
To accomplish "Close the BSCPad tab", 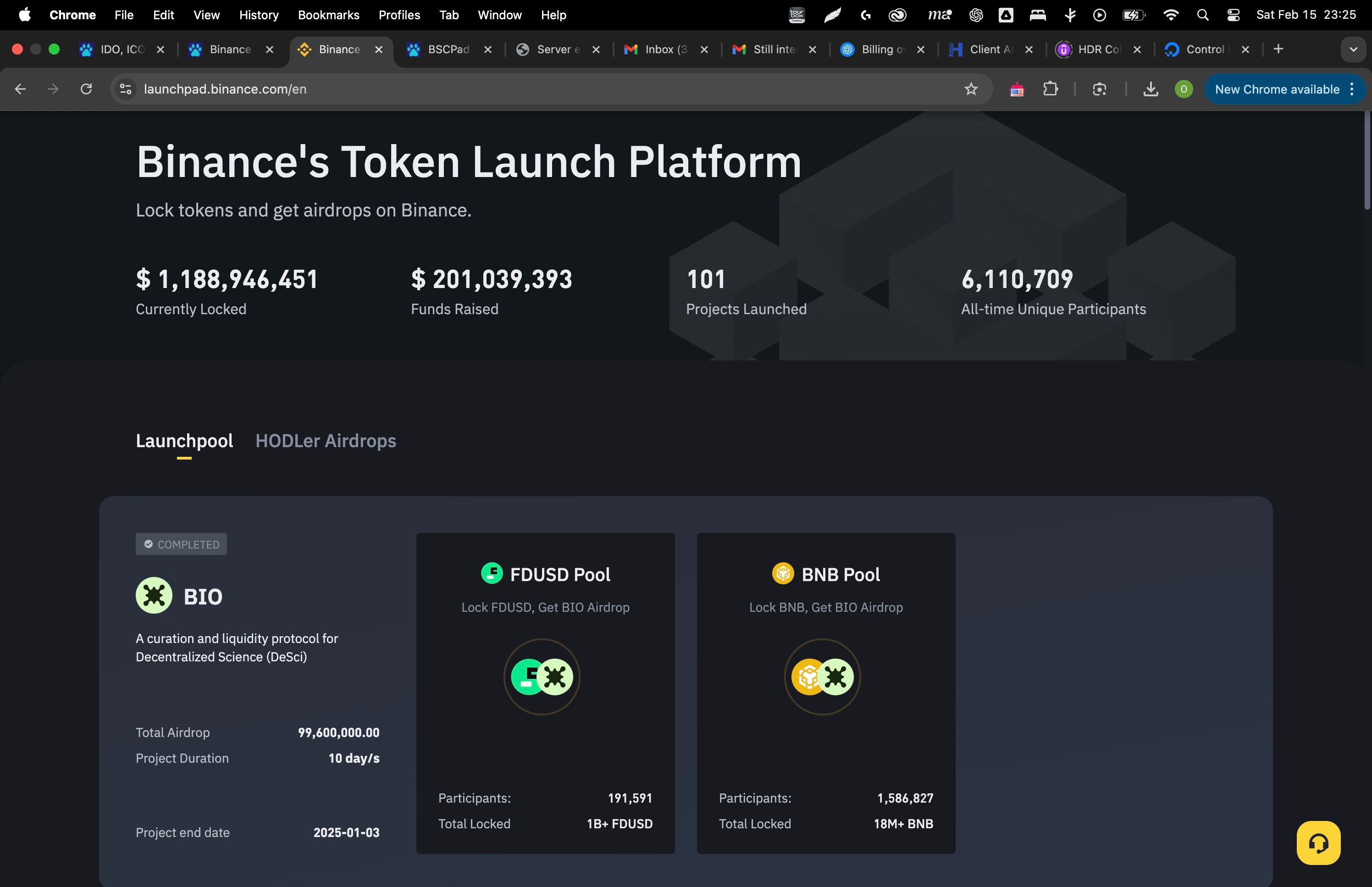I will 487,50.
